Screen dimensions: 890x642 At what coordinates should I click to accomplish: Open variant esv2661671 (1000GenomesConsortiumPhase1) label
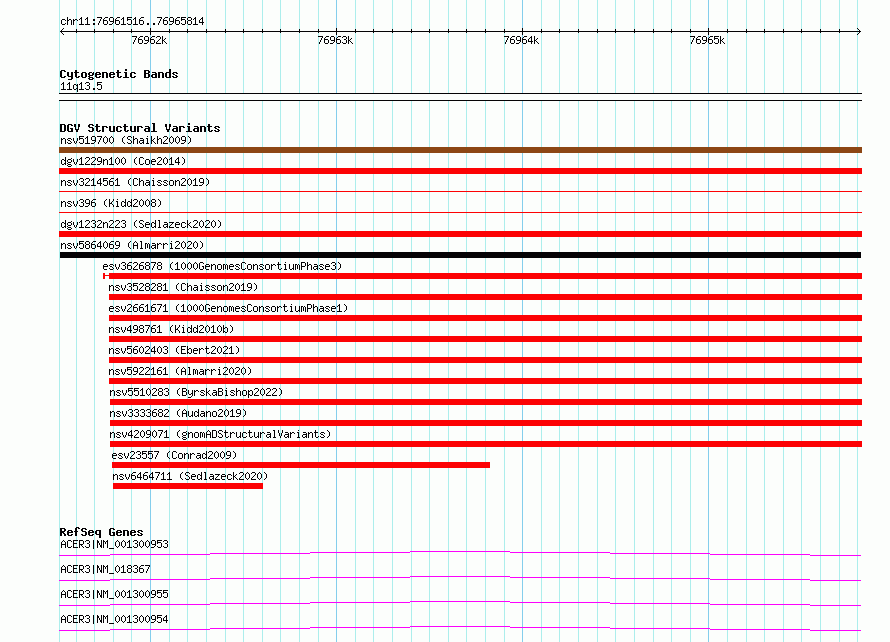pos(228,308)
